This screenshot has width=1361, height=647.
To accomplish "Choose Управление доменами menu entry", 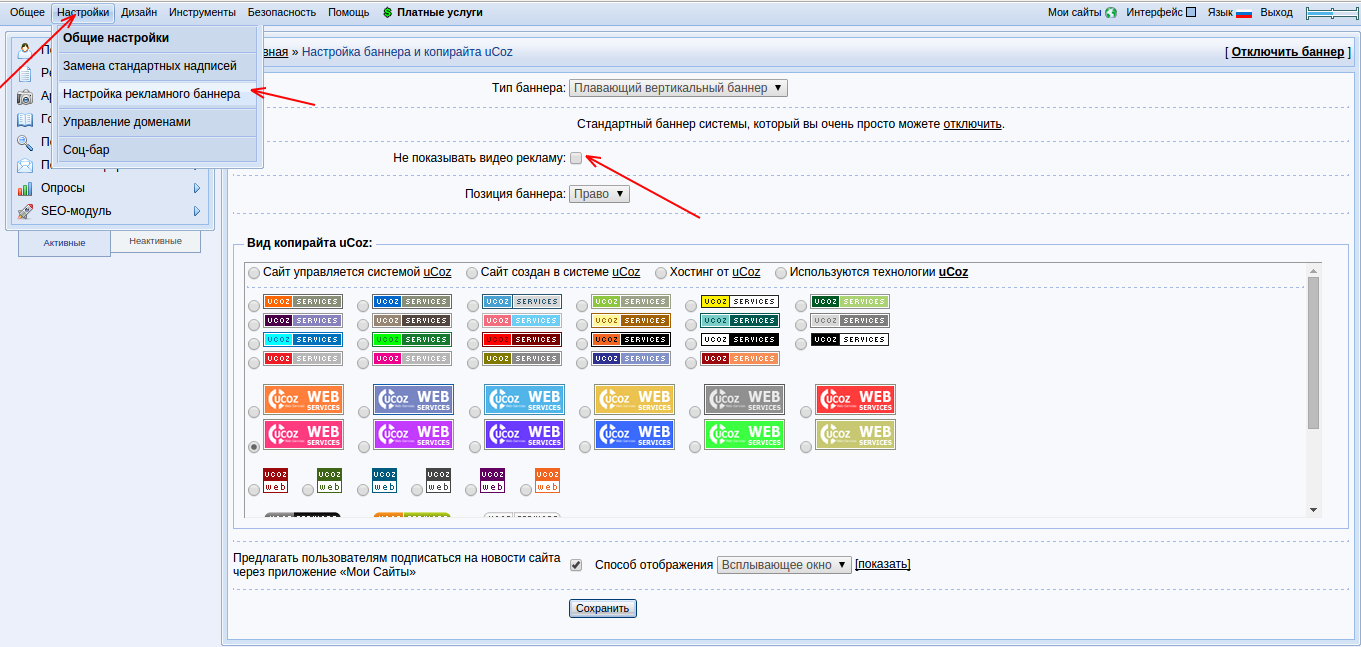I will coord(158,122).
